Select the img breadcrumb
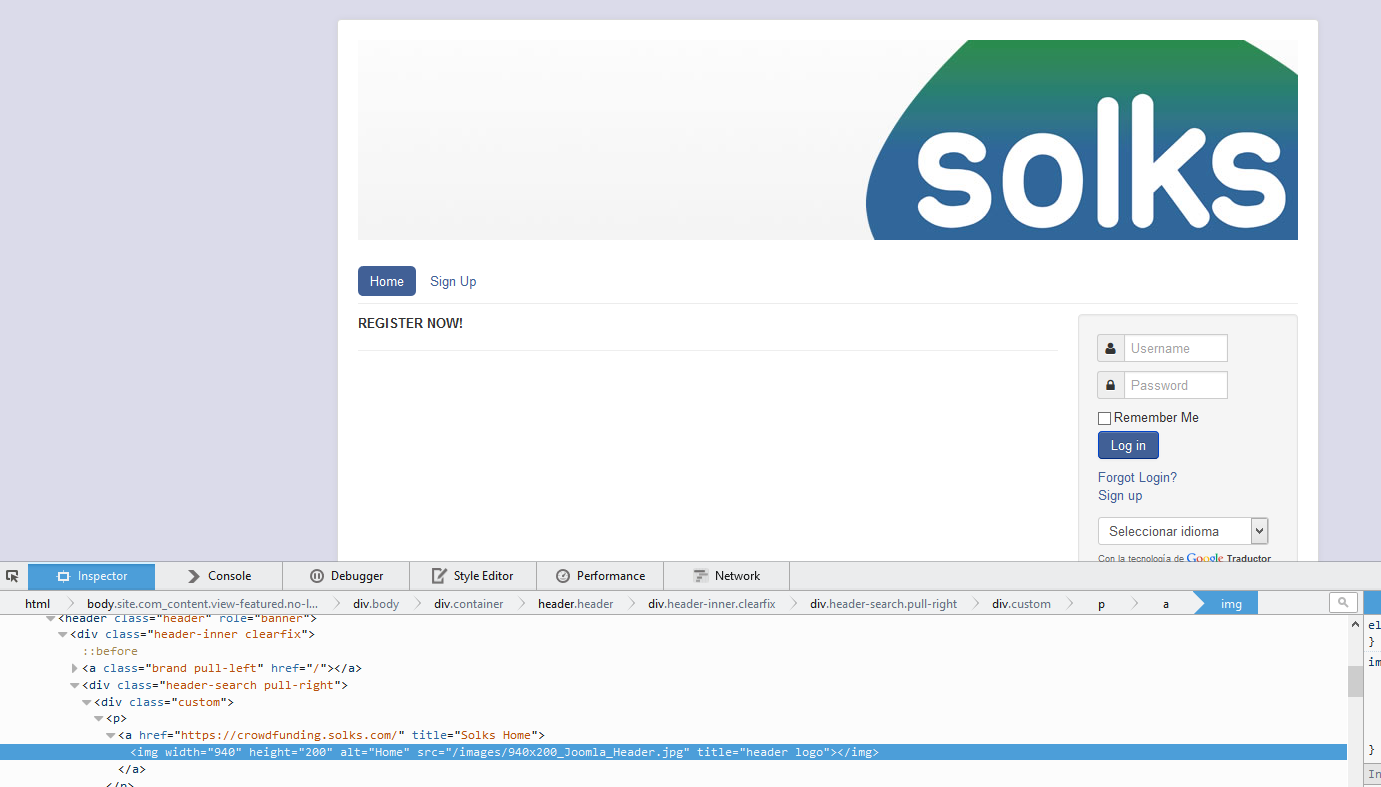 click(x=1231, y=604)
